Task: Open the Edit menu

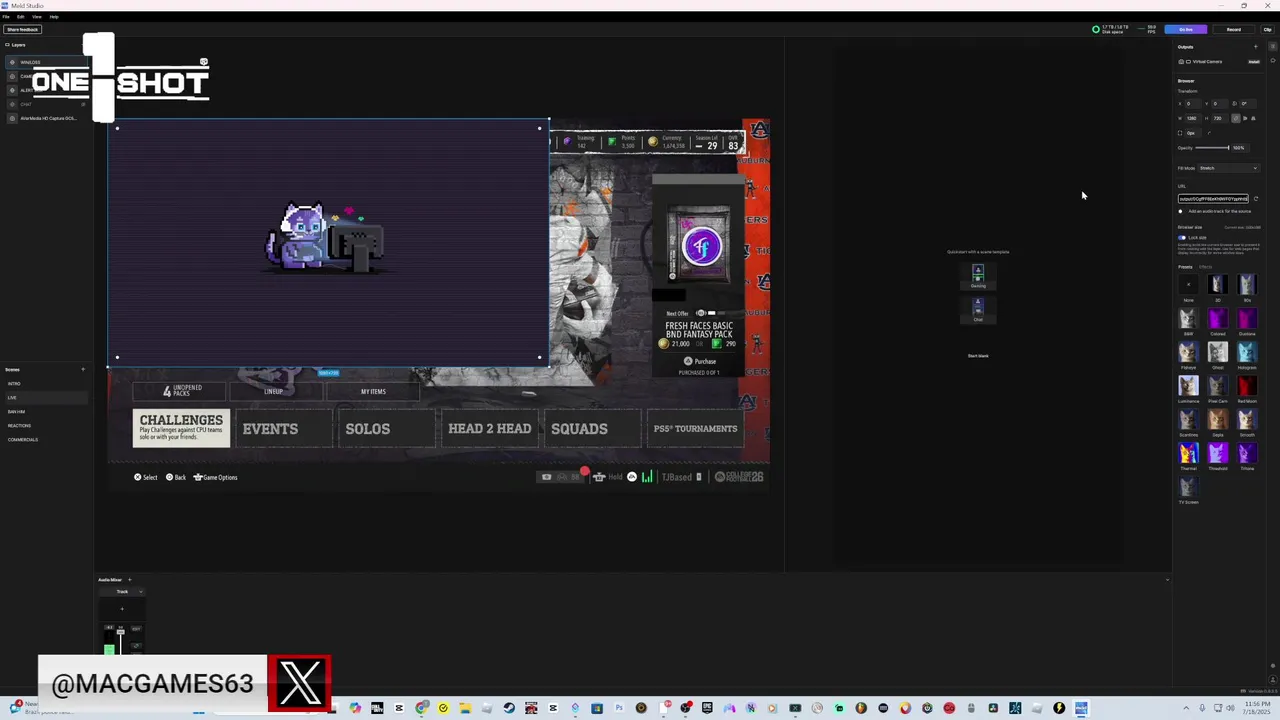Action: (x=20, y=17)
